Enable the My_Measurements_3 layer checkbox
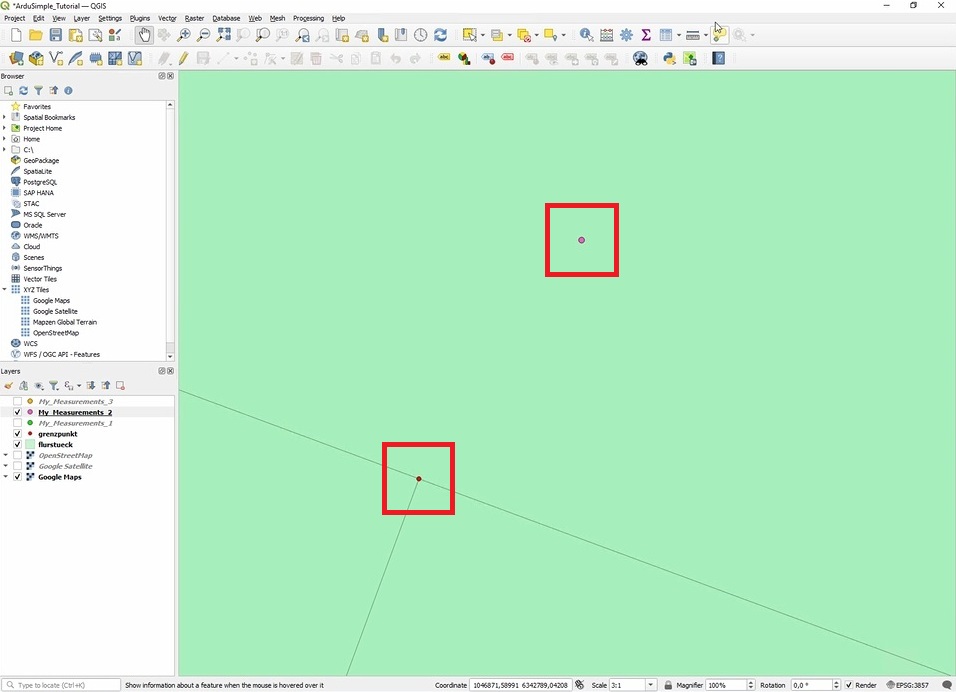 click(17, 401)
